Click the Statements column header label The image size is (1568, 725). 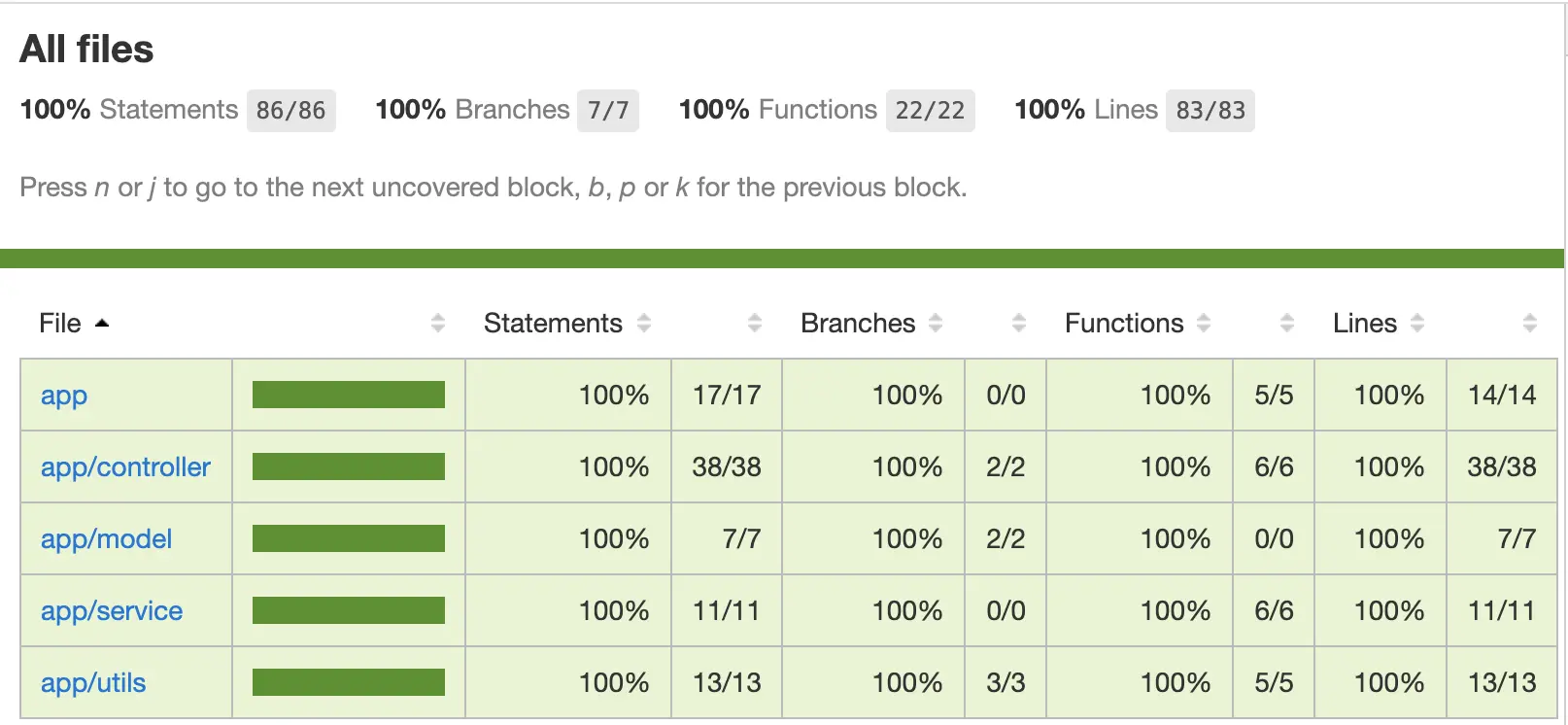pos(553,324)
